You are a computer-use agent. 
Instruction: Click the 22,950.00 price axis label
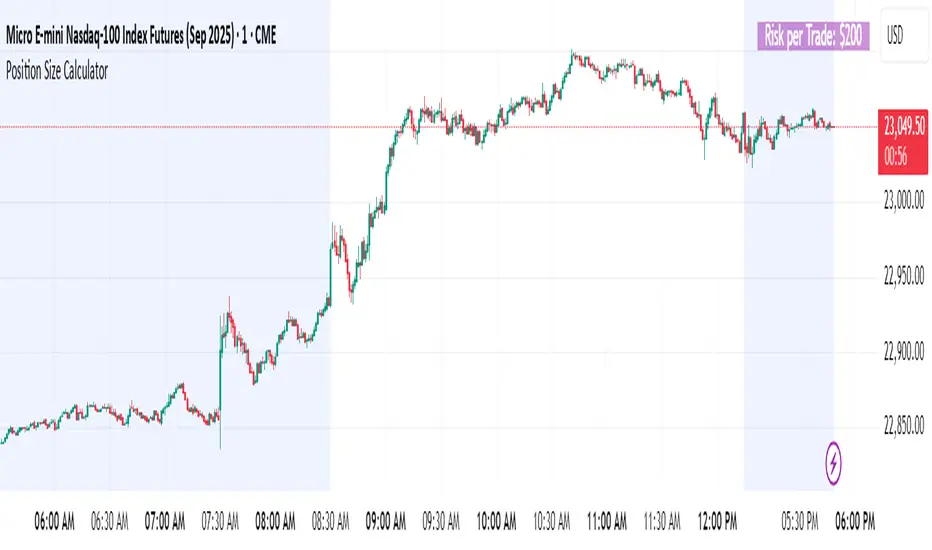coord(903,277)
